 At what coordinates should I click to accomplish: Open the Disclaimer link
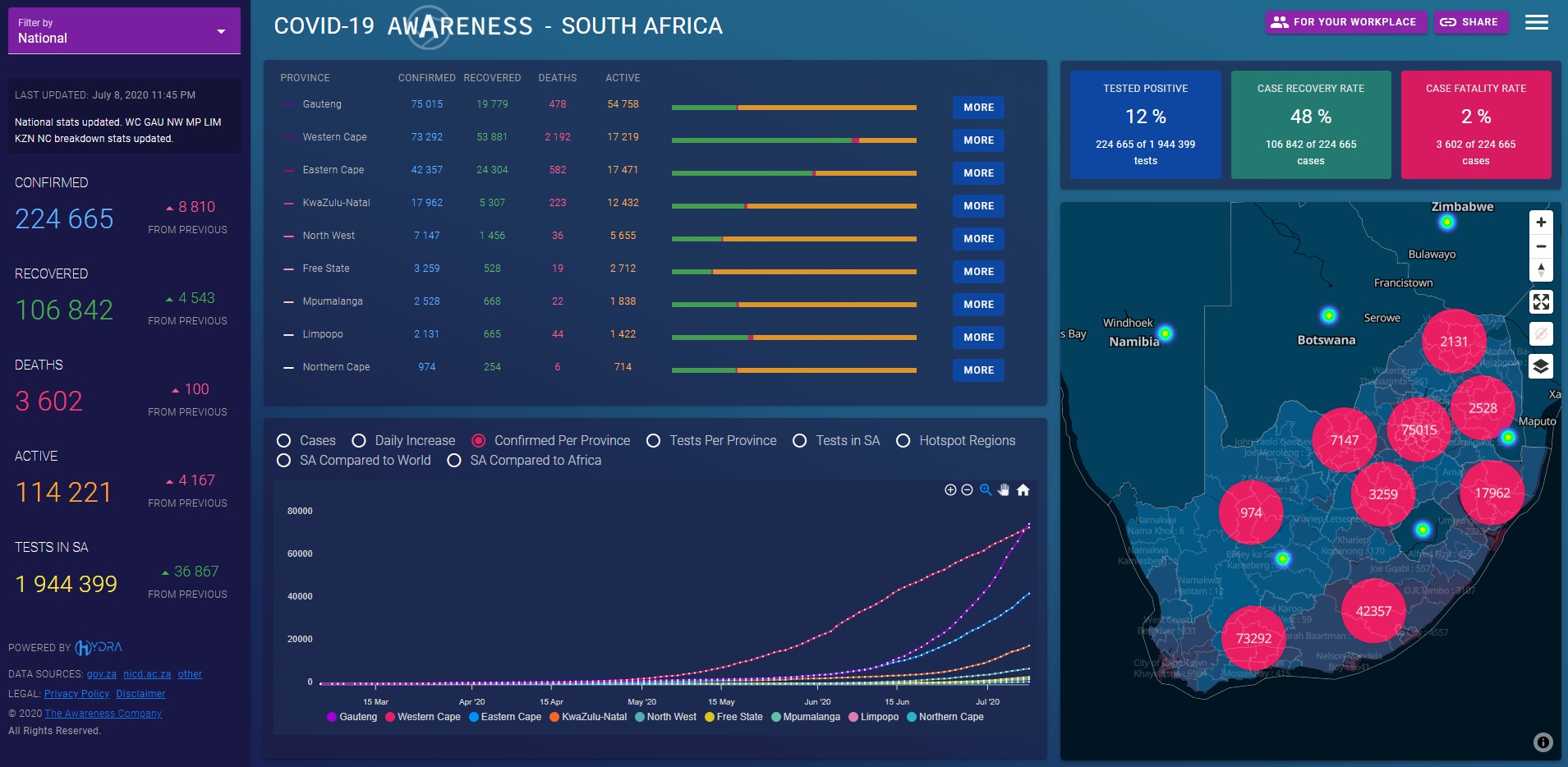pos(140,694)
